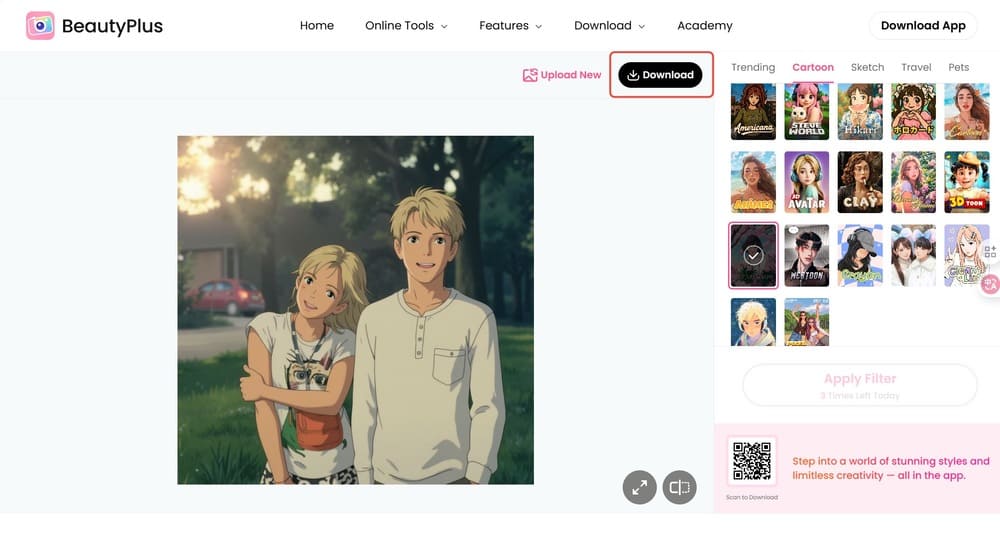
Task: Open the Pets filter tab
Action: click(x=959, y=67)
